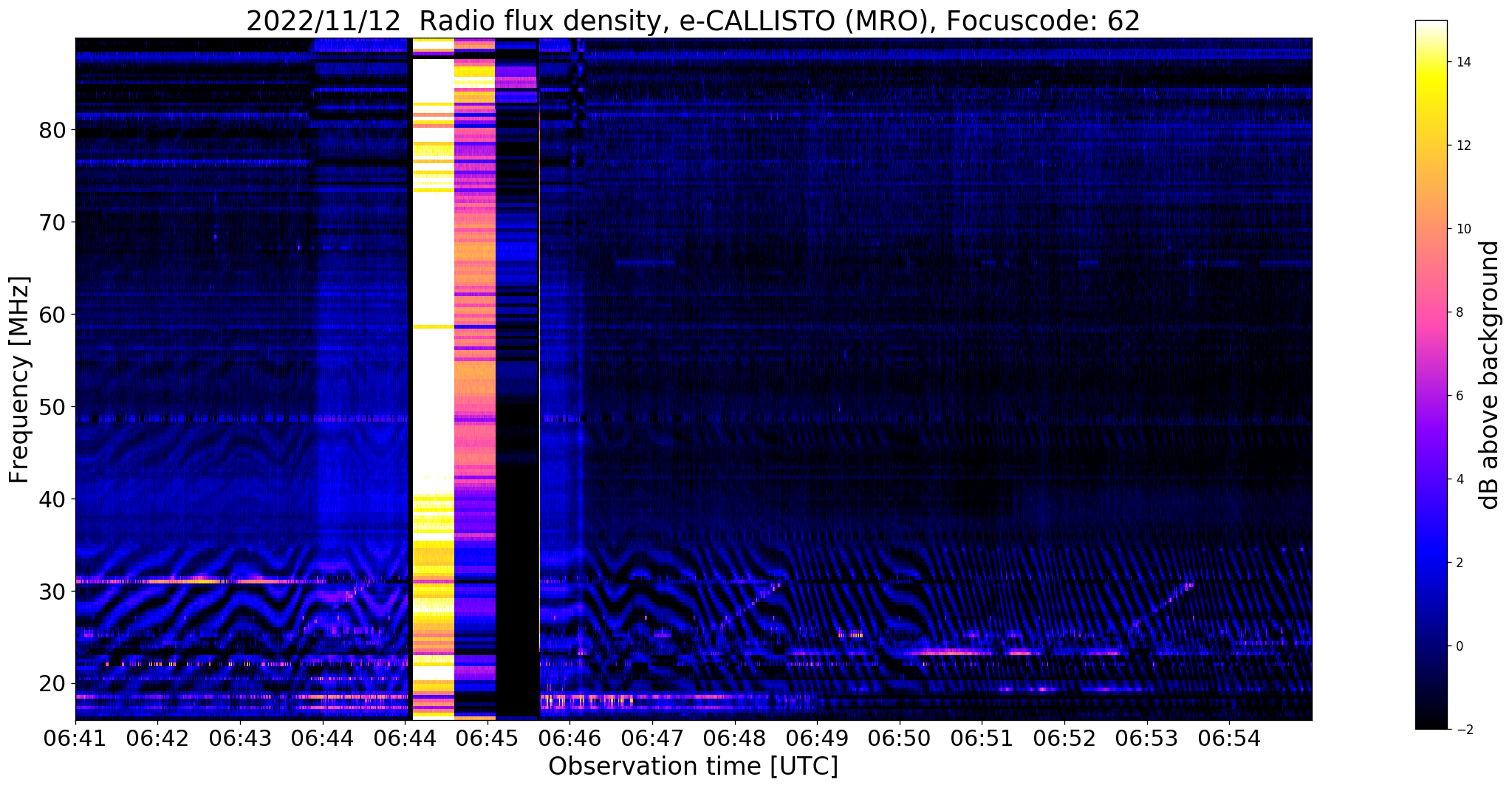Click the 40 MHz frequency tick label

[x=52, y=499]
